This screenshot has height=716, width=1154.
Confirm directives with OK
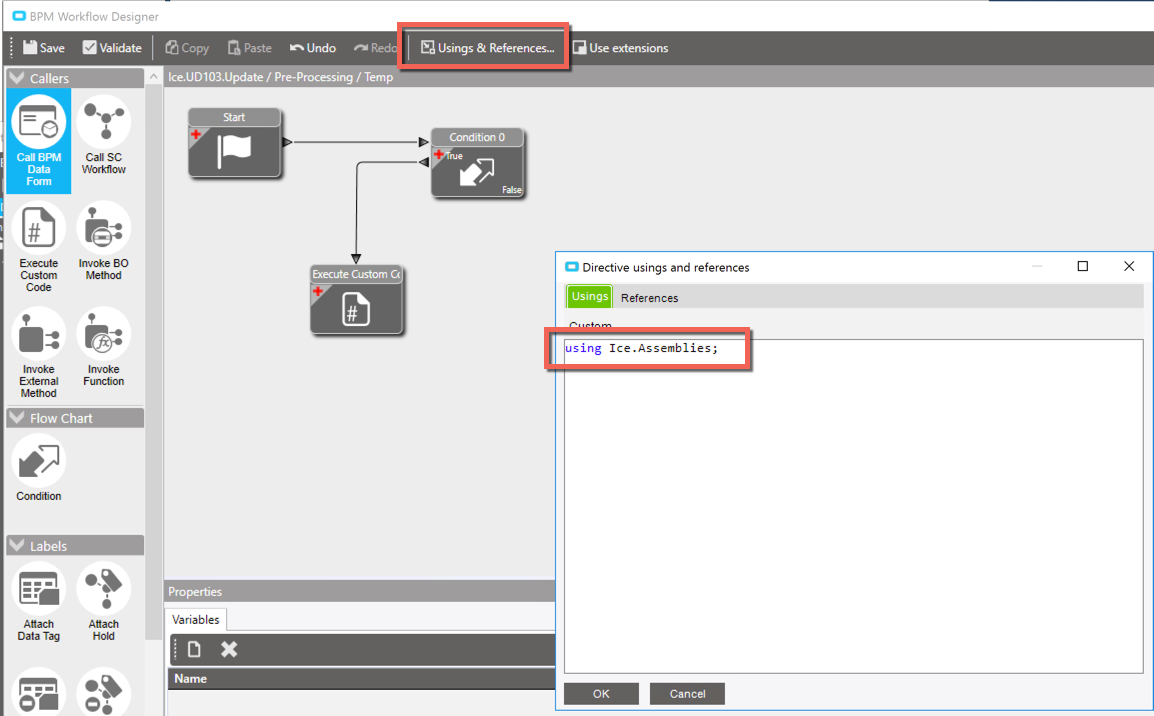[601, 693]
